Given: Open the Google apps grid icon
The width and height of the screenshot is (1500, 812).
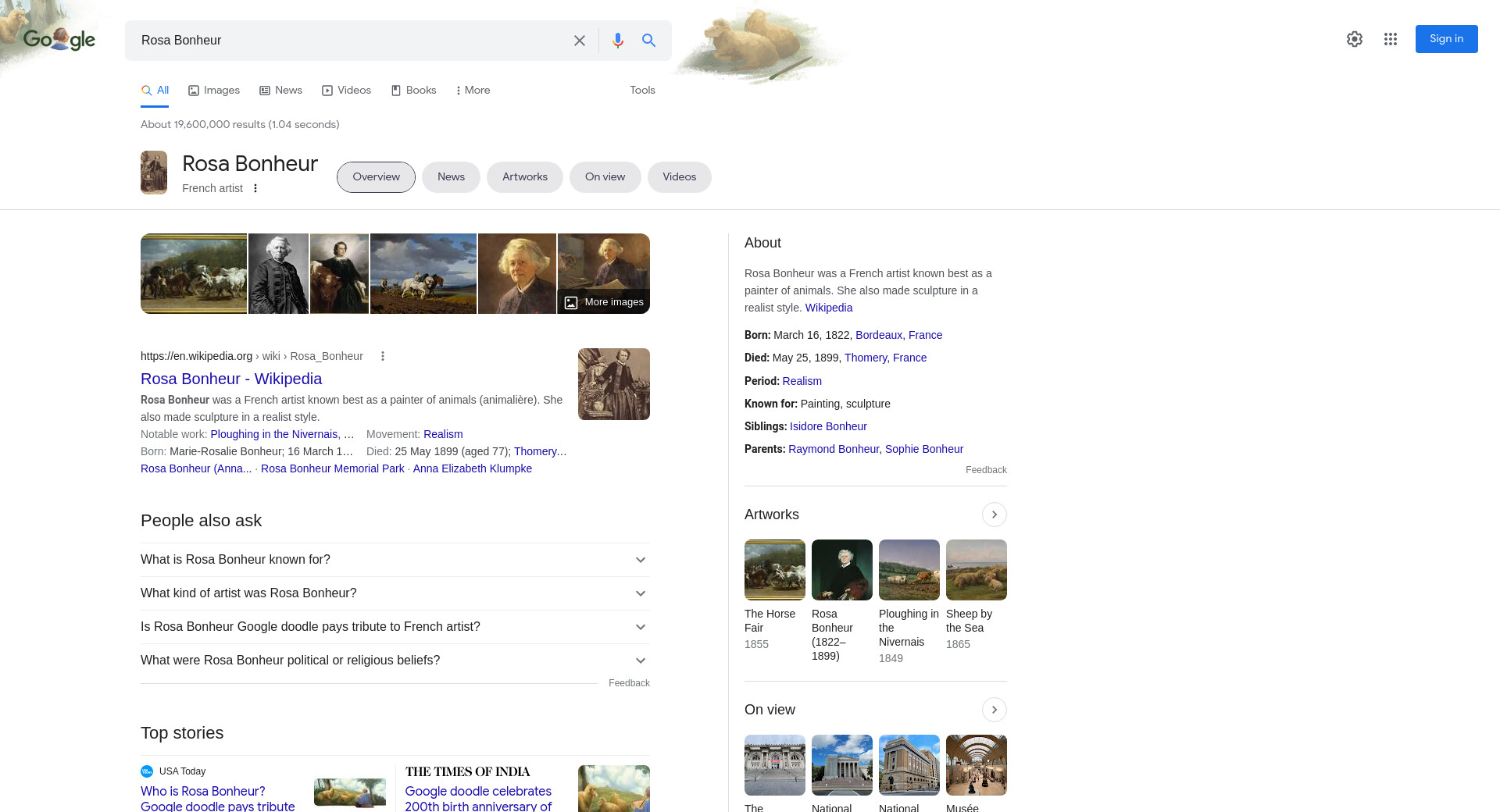Looking at the screenshot, I should (x=1390, y=39).
